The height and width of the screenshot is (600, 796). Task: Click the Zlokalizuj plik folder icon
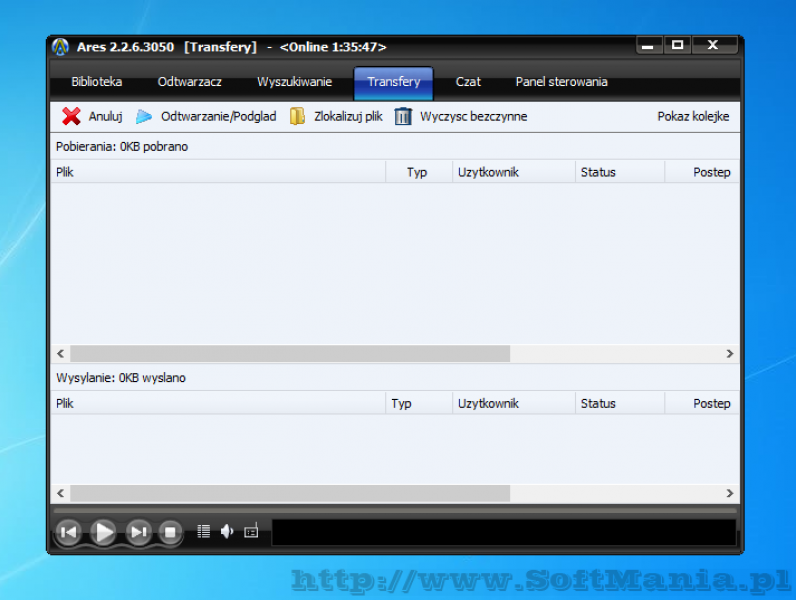[x=297, y=116]
